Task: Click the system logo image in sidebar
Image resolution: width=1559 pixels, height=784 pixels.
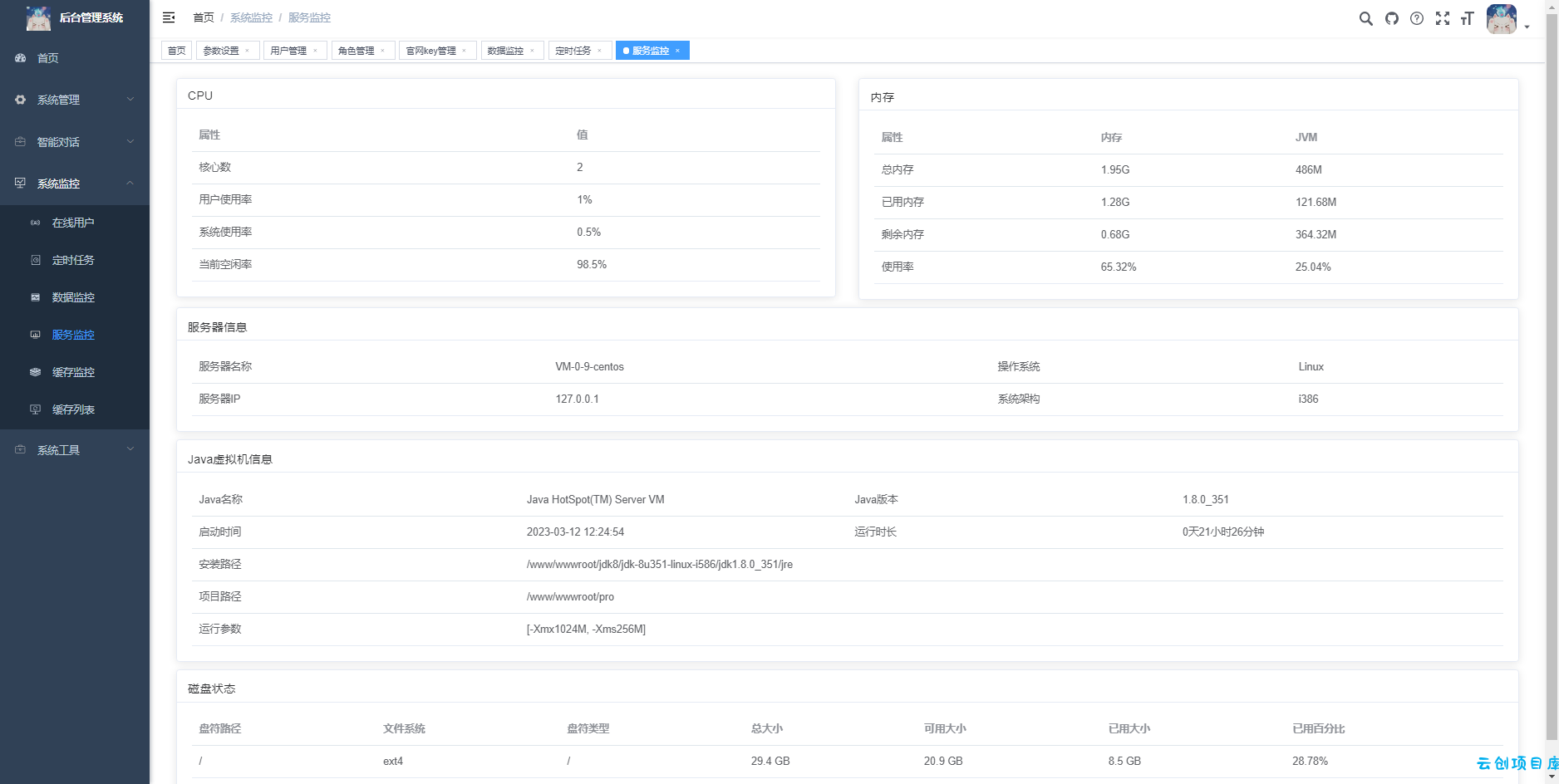Action: (x=38, y=17)
